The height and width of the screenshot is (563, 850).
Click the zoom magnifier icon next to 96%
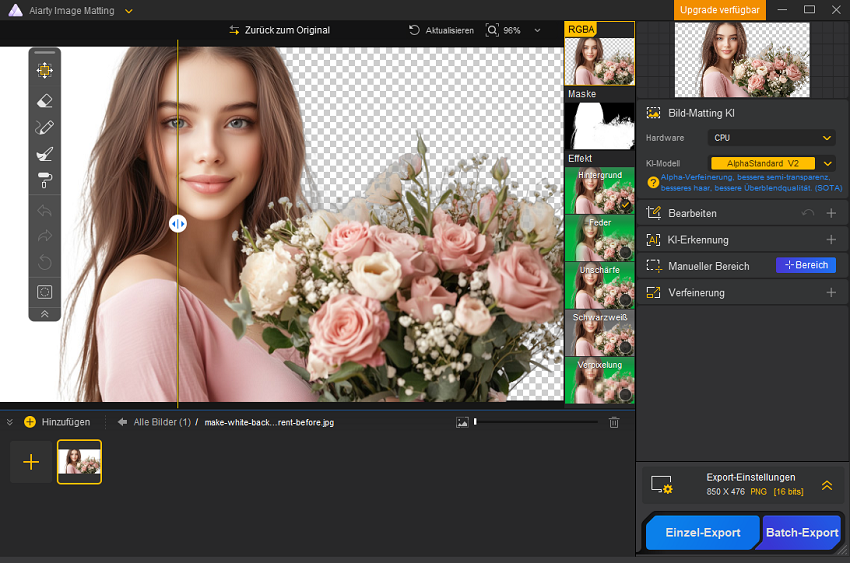pos(492,30)
